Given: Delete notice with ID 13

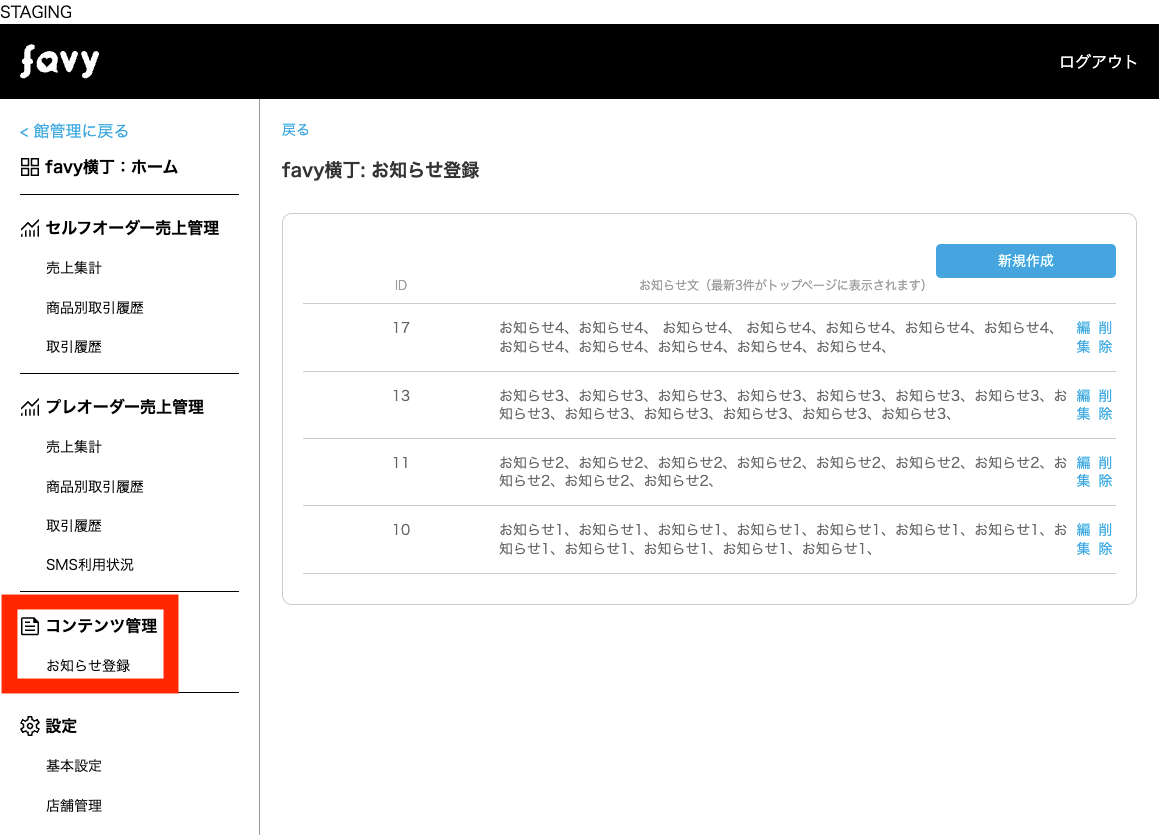Looking at the screenshot, I should (1105, 404).
